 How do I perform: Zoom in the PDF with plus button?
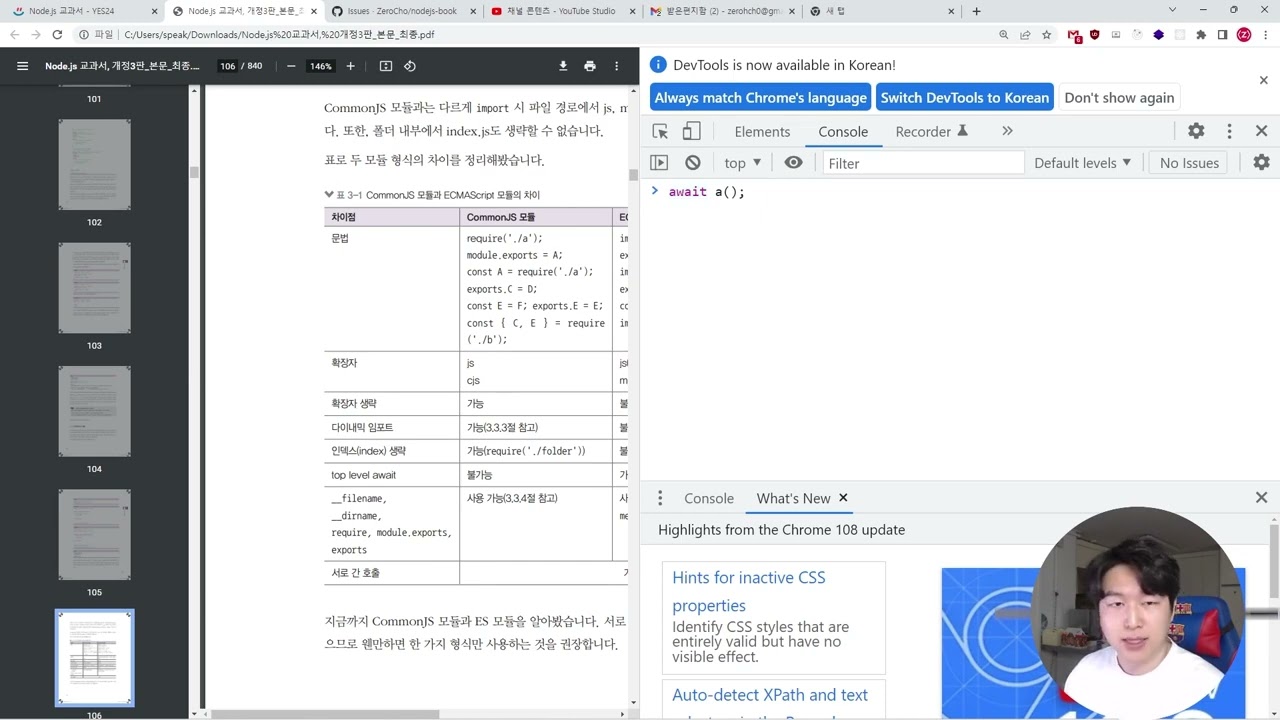tap(350, 66)
